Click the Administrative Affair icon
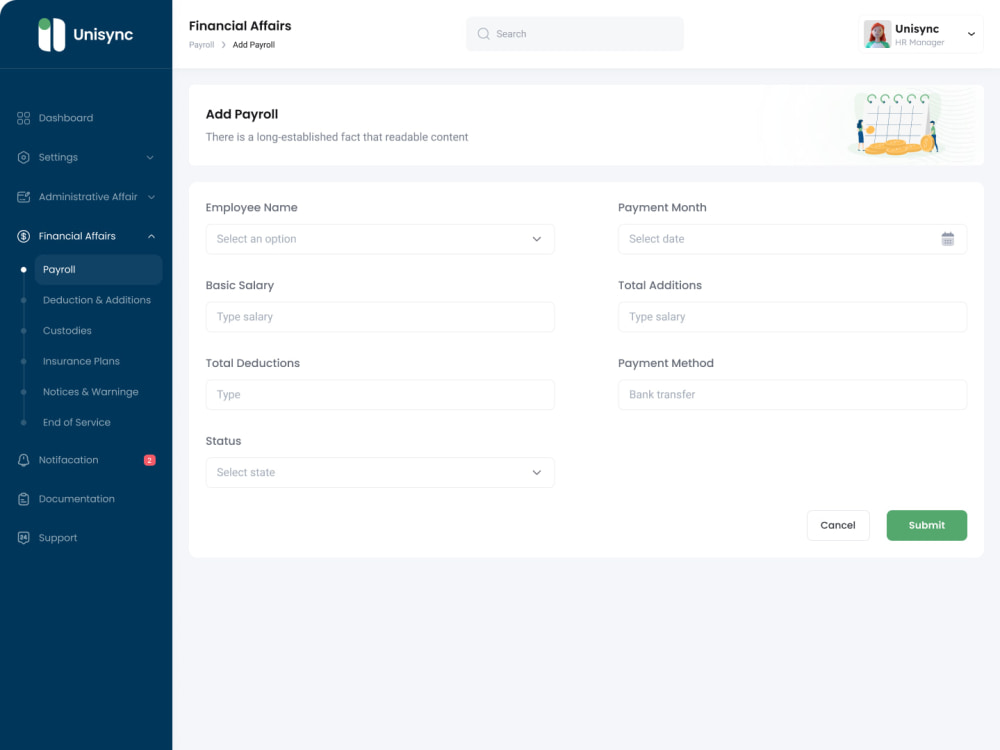Image resolution: width=1000 pixels, height=750 pixels. click(x=24, y=197)
